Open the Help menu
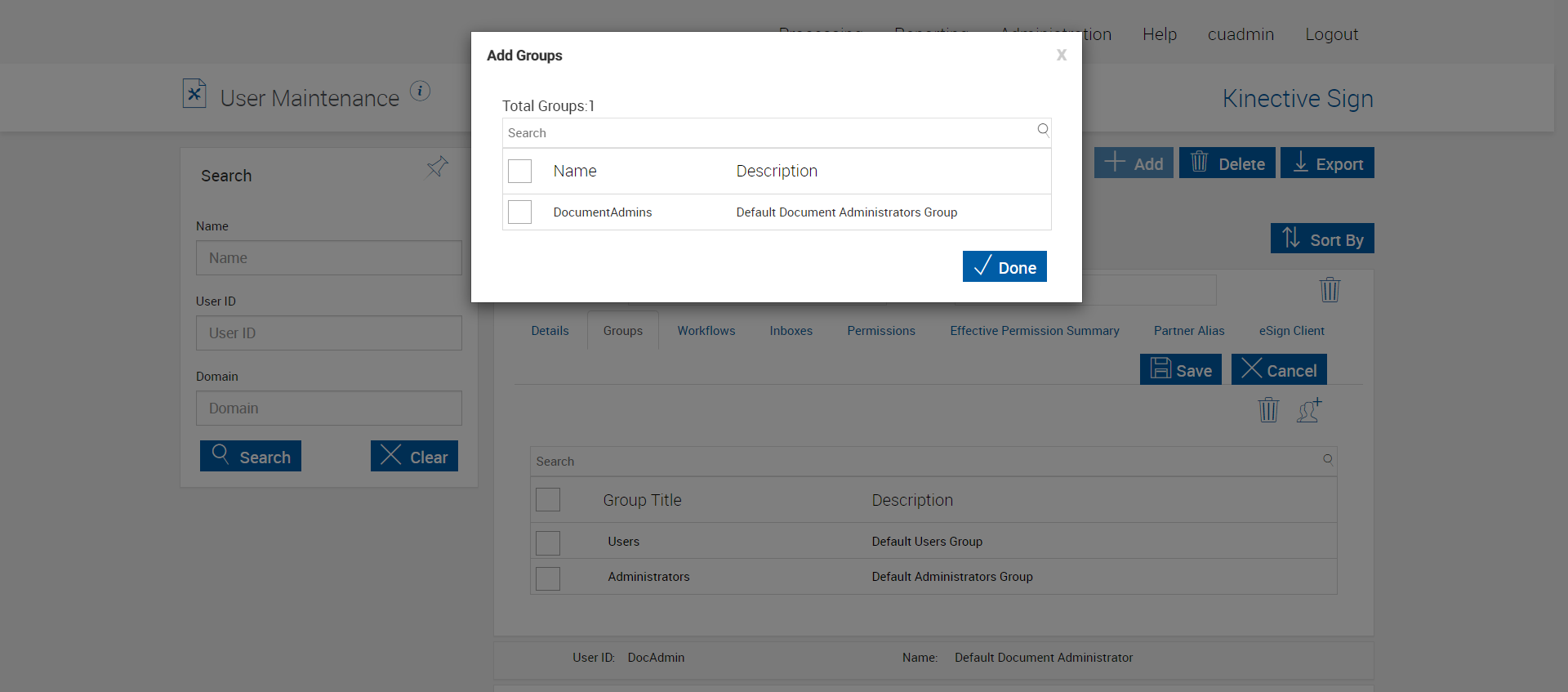 pyautogui.click(x=1160, y=34)
